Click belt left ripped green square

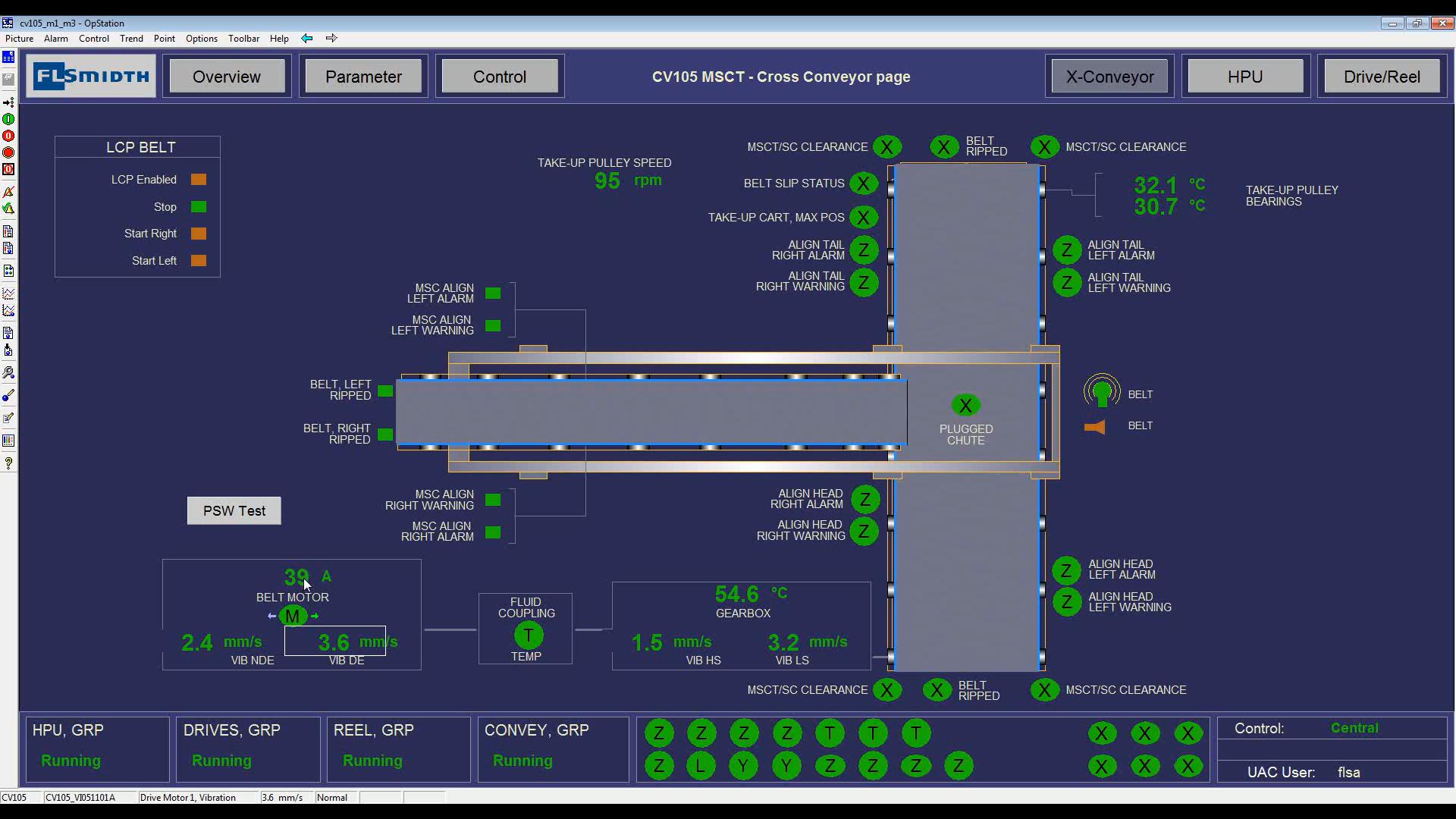click(x=385, y=391)
